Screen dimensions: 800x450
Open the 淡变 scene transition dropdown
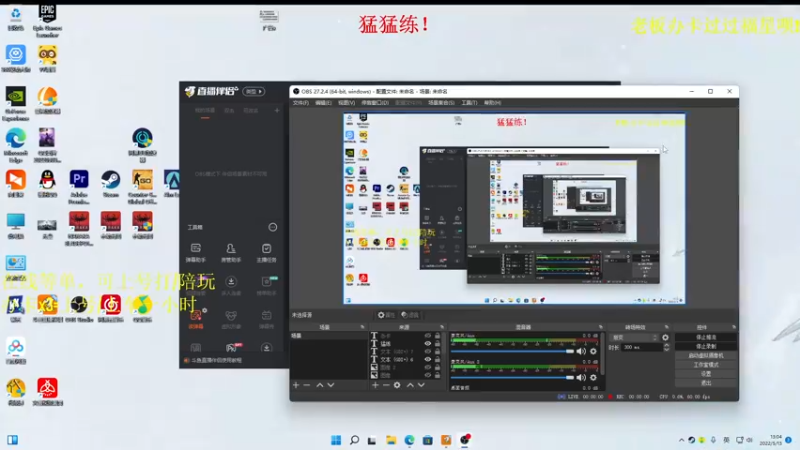[x=635, y=337]
